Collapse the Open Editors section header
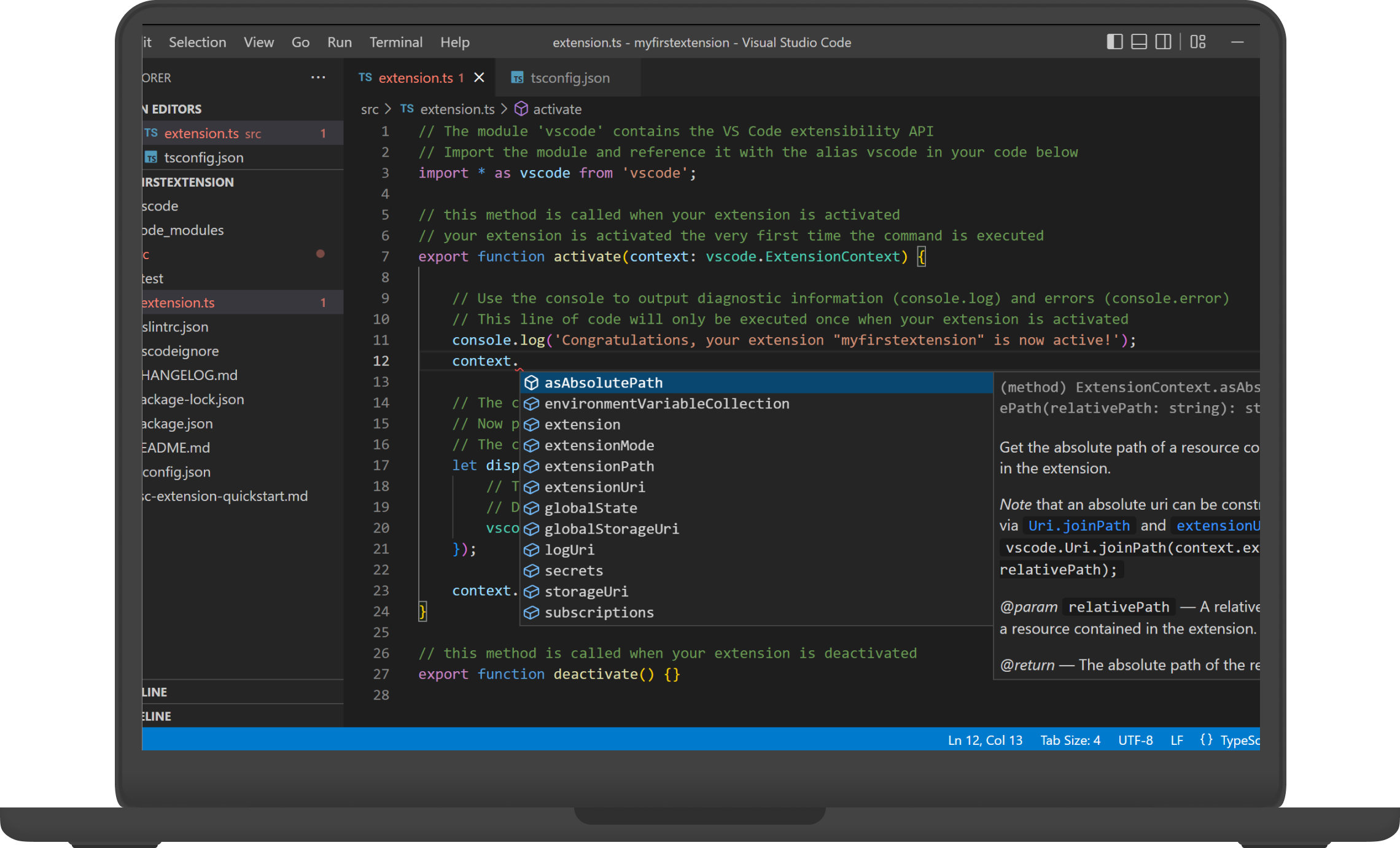This screenshot has width=1400, height=848. (x=242, y=109)
